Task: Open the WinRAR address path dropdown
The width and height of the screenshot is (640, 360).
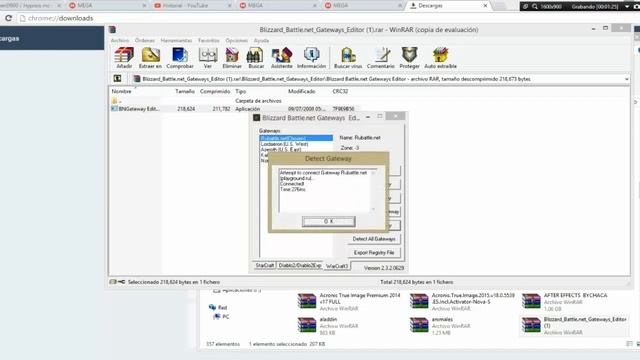Action: coord(626,79)
